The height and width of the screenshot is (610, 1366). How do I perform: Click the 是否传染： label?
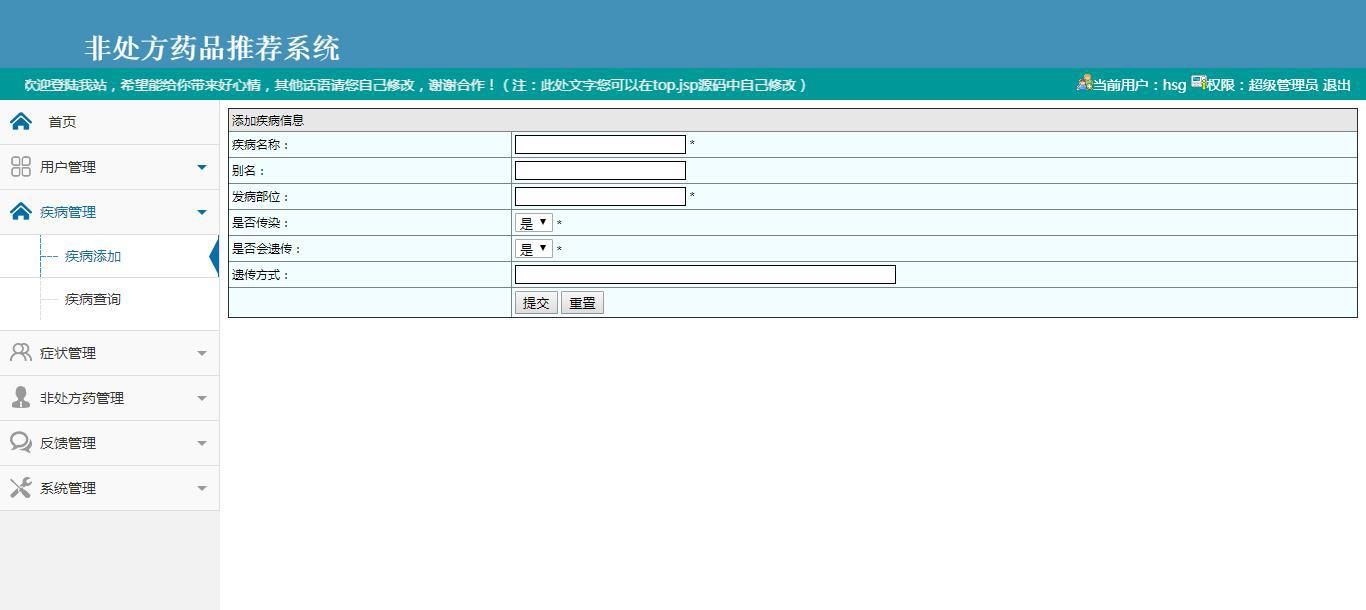260,223
